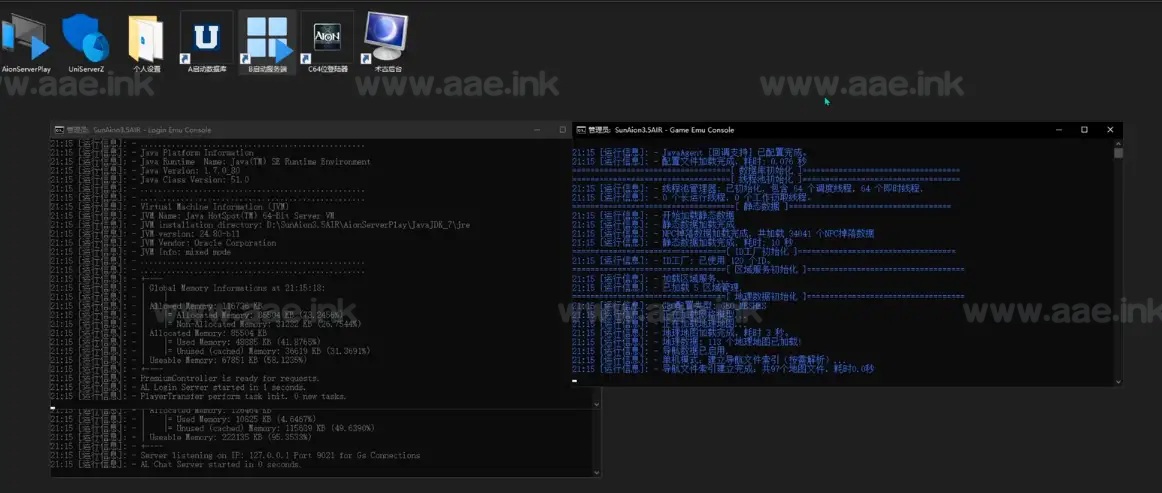The height and width of the screenshot is (493, 1162).
Task: Open the 个人设置 folder on the desktop
Action: click(147, 40)
